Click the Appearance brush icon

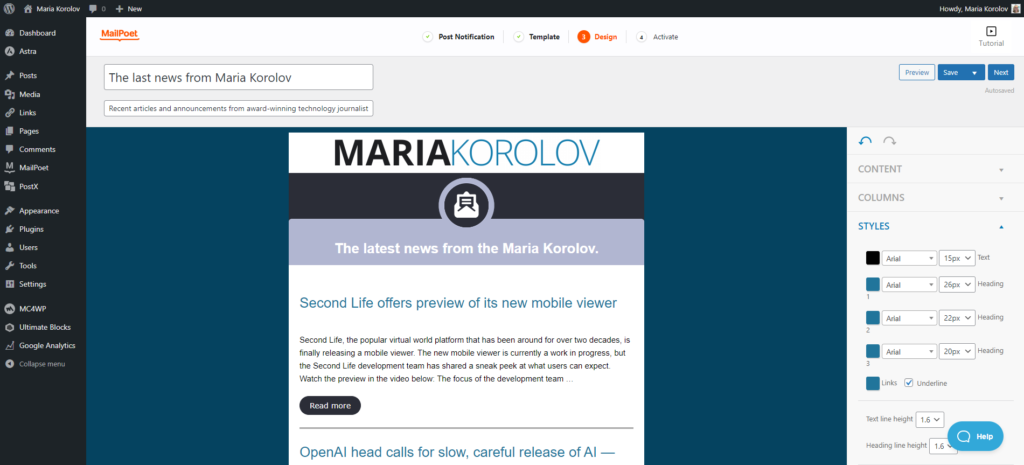click(x=10, y=211)
